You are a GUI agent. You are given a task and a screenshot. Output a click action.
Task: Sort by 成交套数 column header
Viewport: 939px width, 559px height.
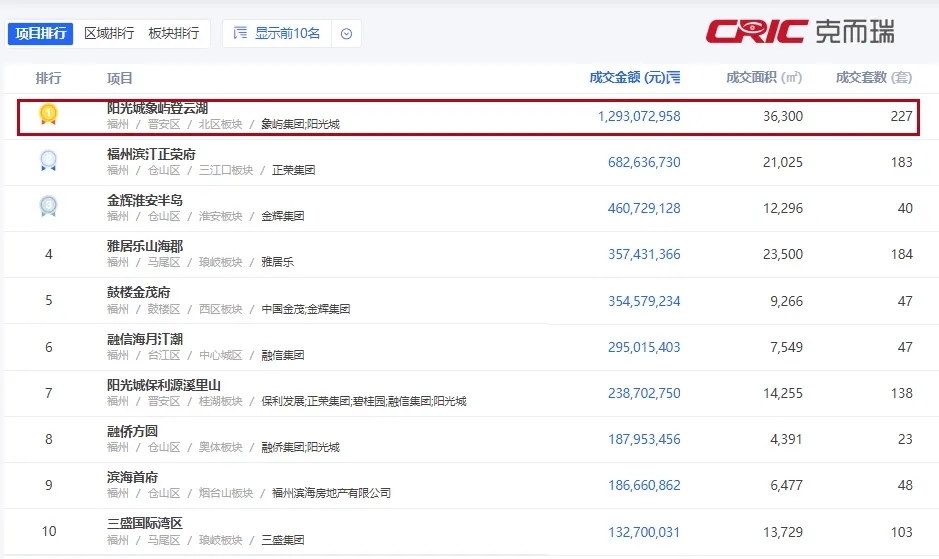coord(874,77)
